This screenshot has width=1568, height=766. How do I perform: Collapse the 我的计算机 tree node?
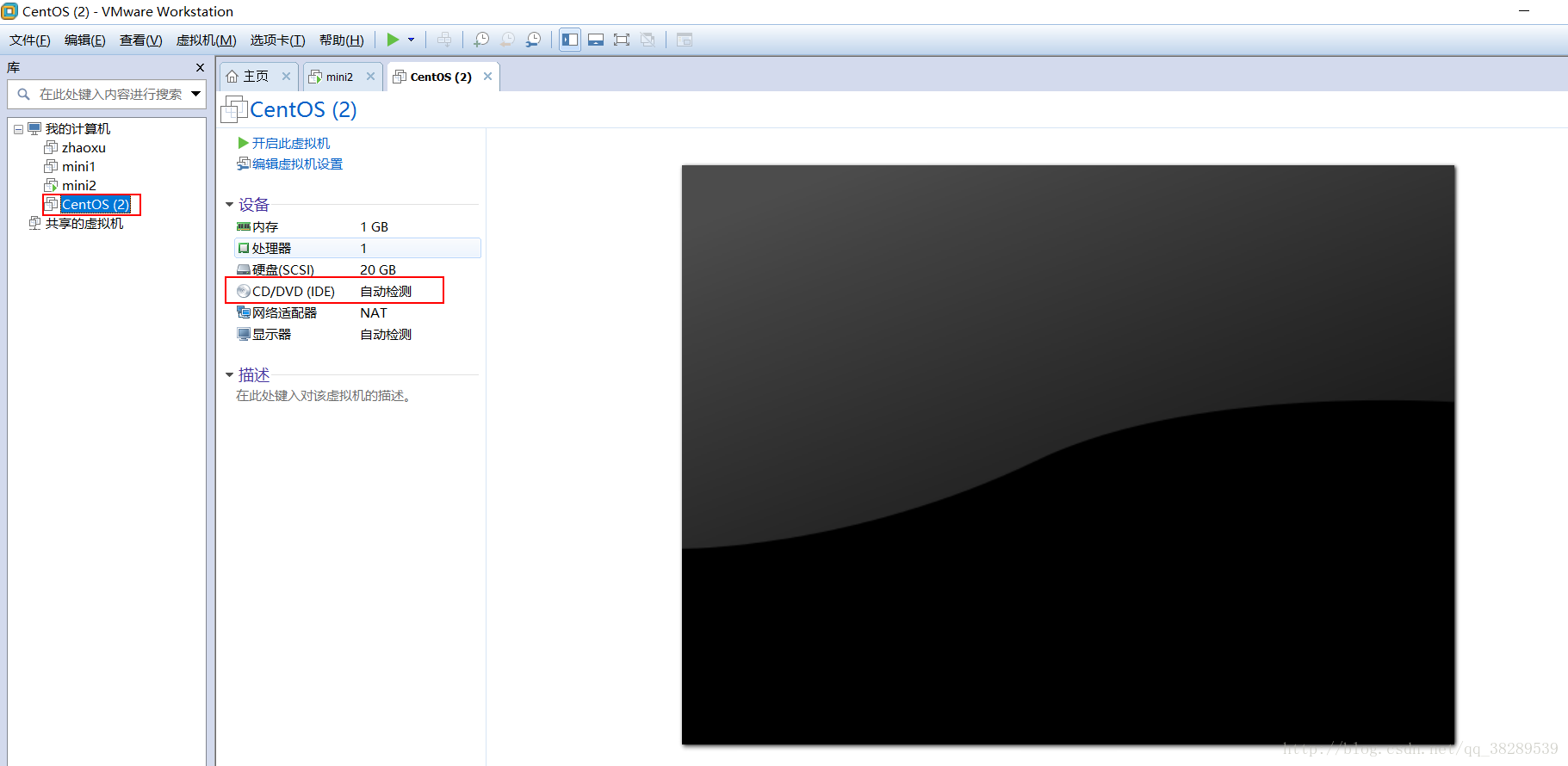(x=18, y=129)
